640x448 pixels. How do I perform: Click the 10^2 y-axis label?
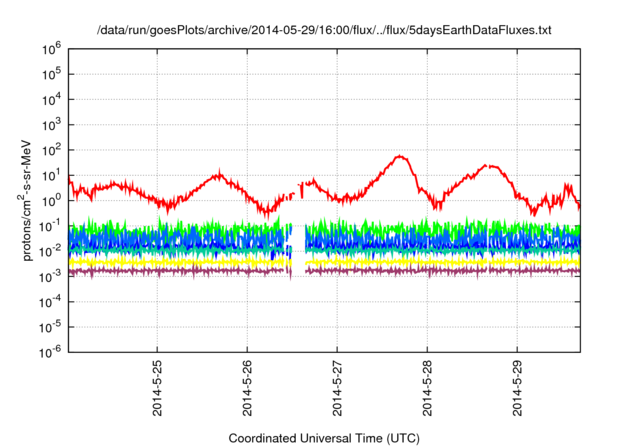pos(51,151)
